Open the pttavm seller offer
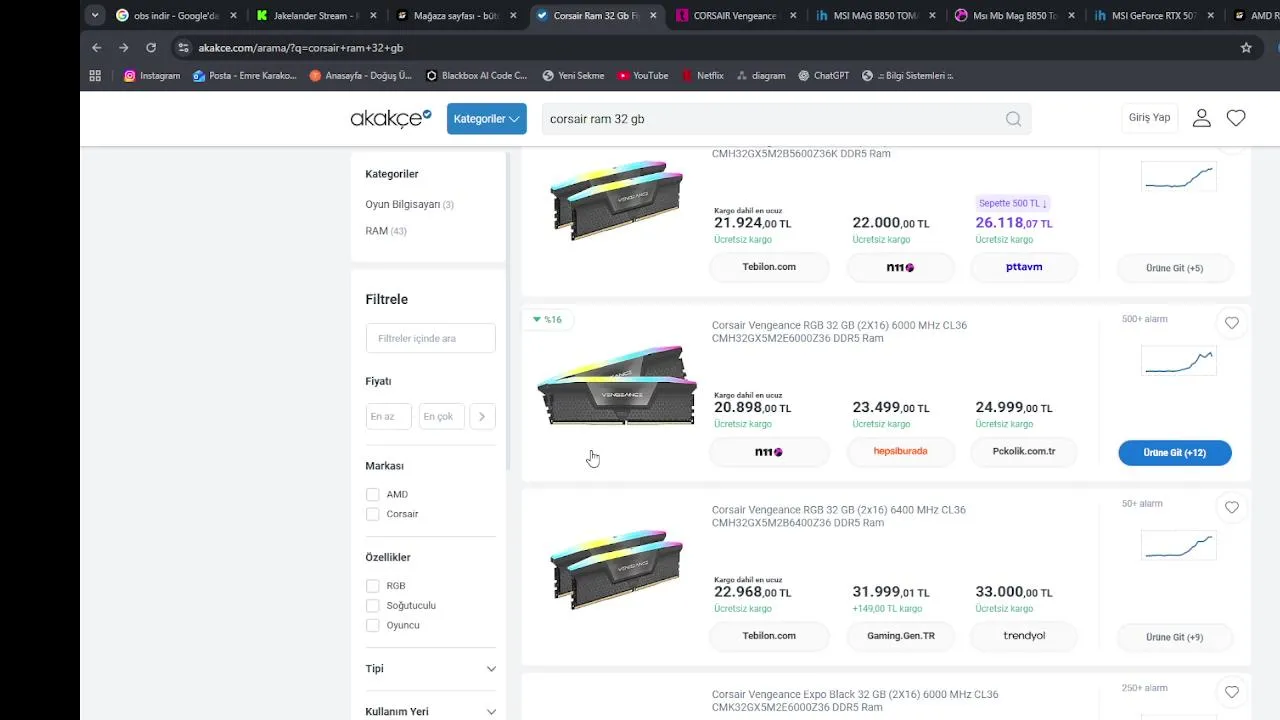The image size is (1280, 720). (x=1024, y=267)
